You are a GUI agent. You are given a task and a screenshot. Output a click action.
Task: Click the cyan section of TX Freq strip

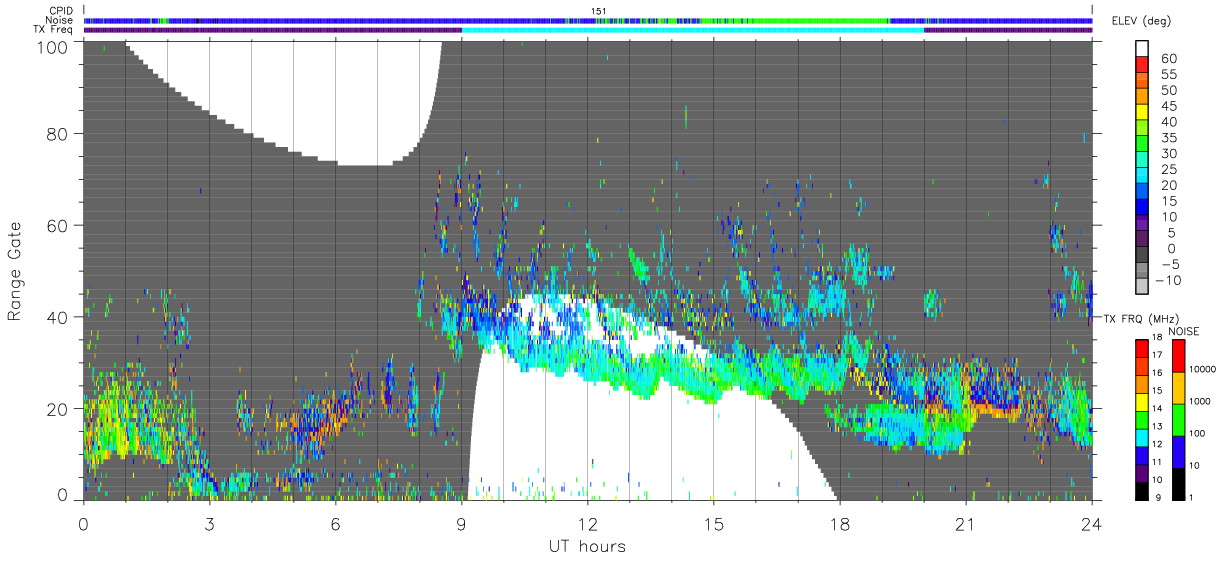693,30
